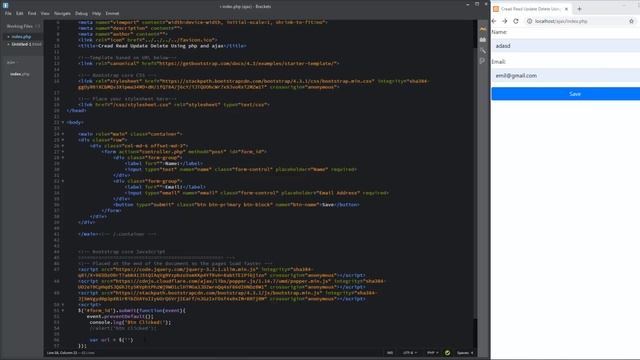Image resolution: width=640 pixels, height=360 pixels.
Task: Collapse the col-md-6 div fold arrow
Action: (63, 146)
